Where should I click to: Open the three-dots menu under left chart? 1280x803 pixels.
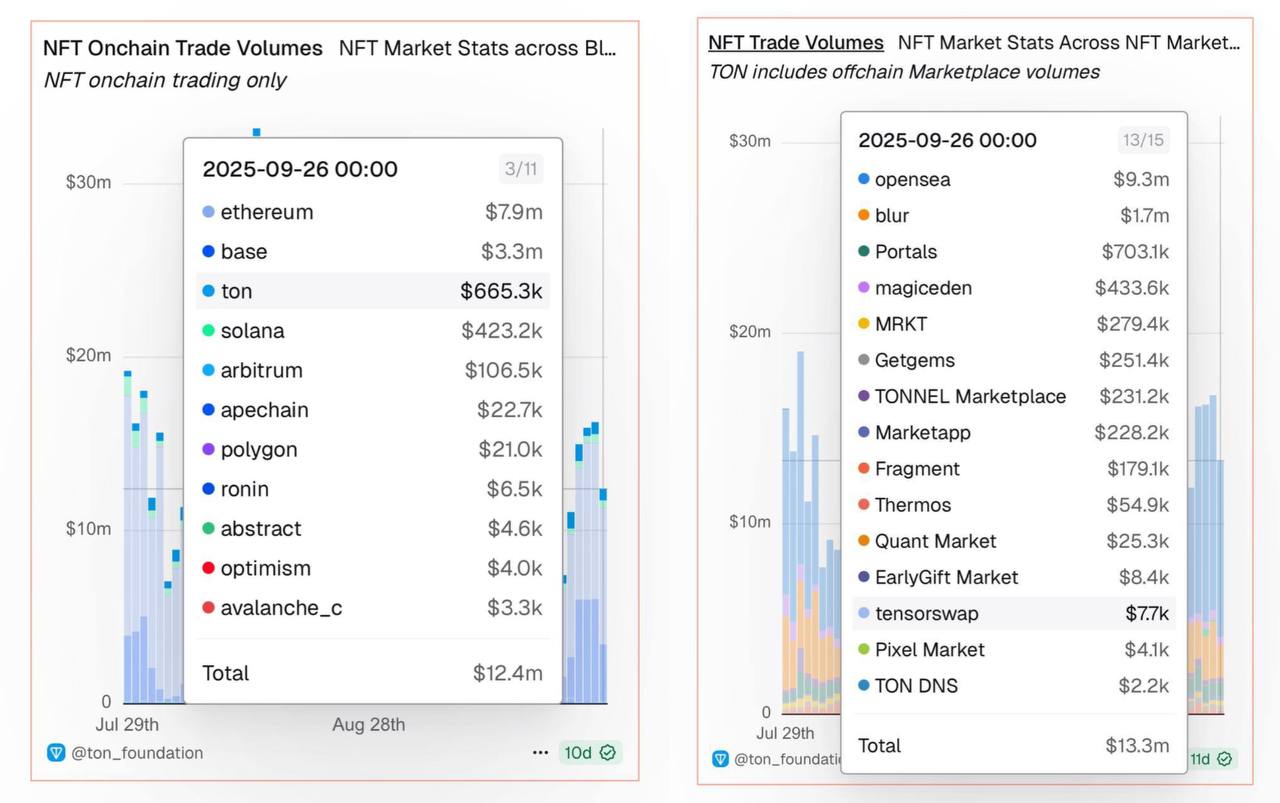(x=540, y=752)
